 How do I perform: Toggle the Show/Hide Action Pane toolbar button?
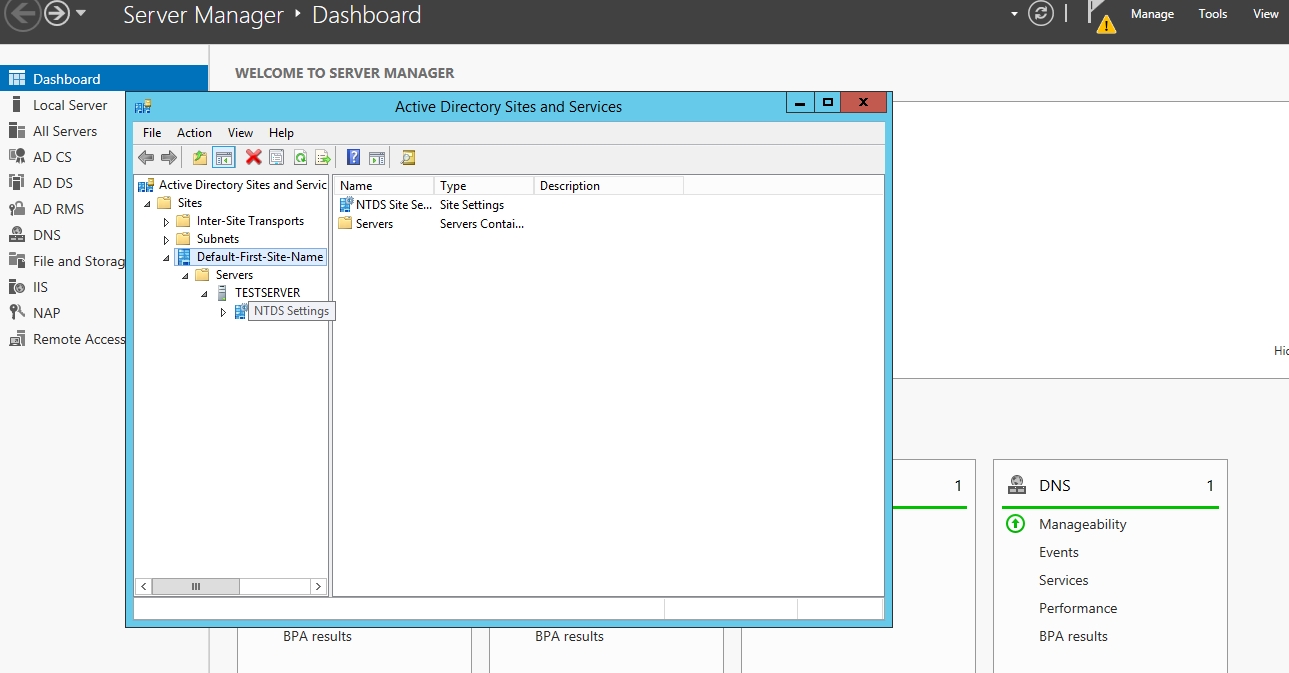[x=376, y=157]
